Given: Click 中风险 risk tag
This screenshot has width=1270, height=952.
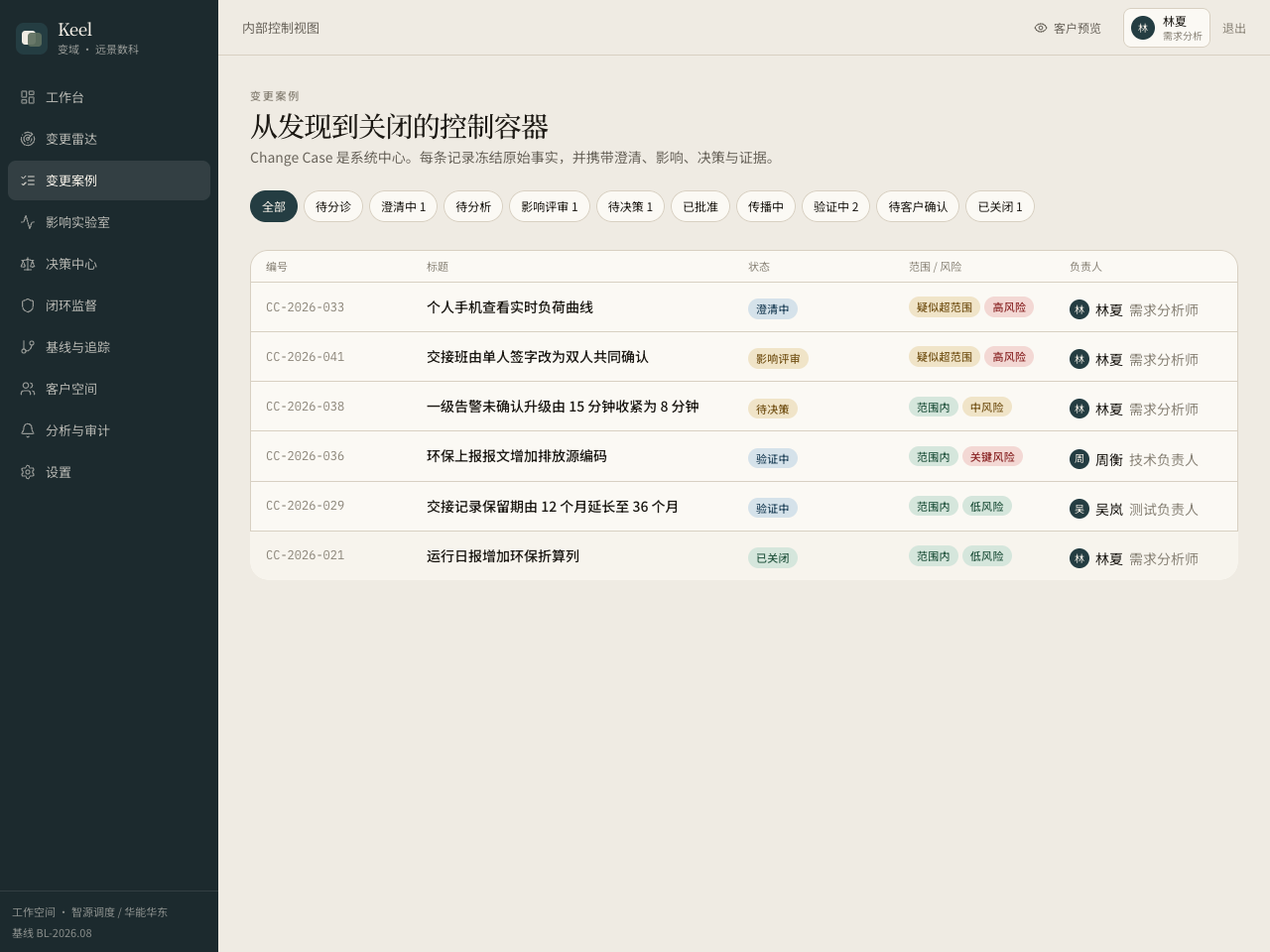Looking at the screenshot, I should [x=987, y=407].
